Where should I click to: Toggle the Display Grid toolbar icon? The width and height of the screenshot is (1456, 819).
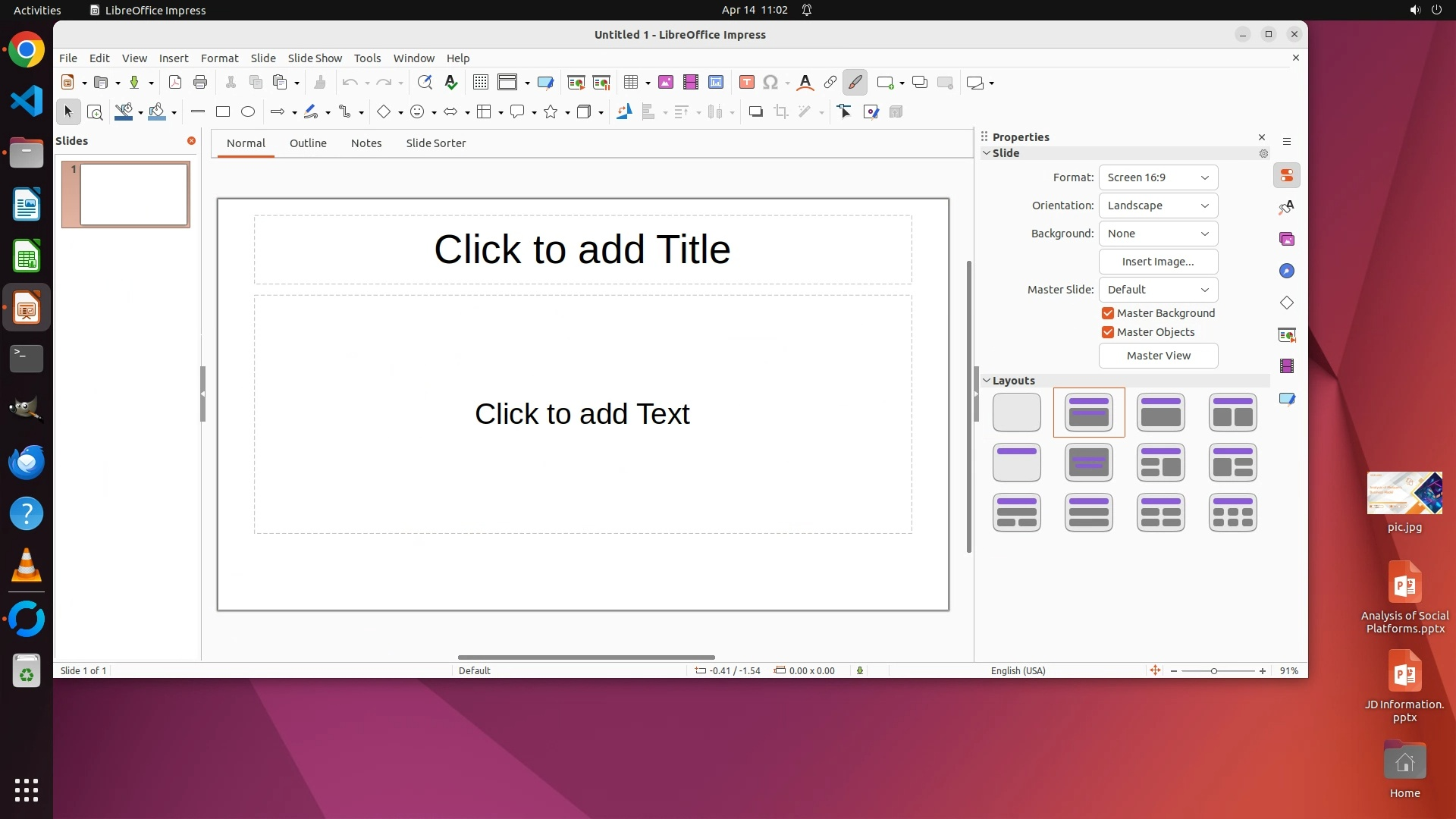[x=481, y=83]
